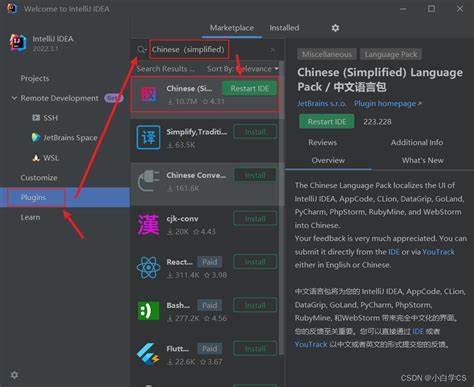The height and width of the screenshot is (387, 474).
Task: Click the Simplify,Traditi... plugin name
Action: [x=197, y=132]
